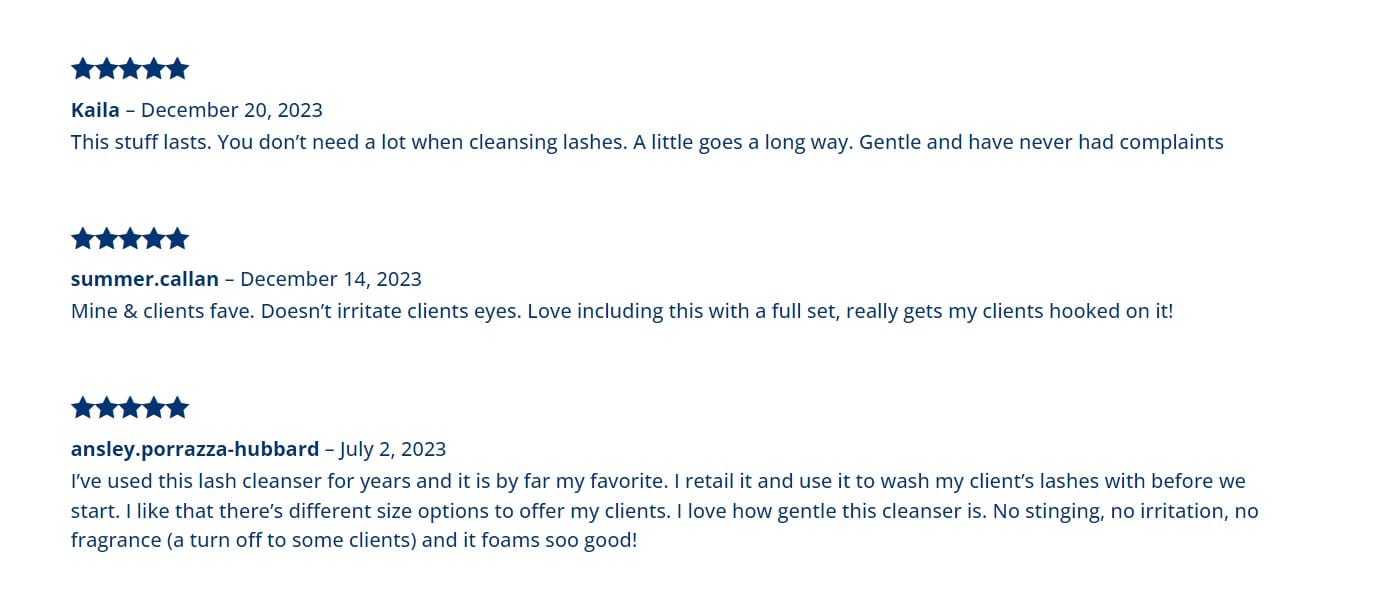Click the summer.callan reviewer name
The width and height of the screenshot is (1390, 594).
pyautogui.click(x=144, y=279)
